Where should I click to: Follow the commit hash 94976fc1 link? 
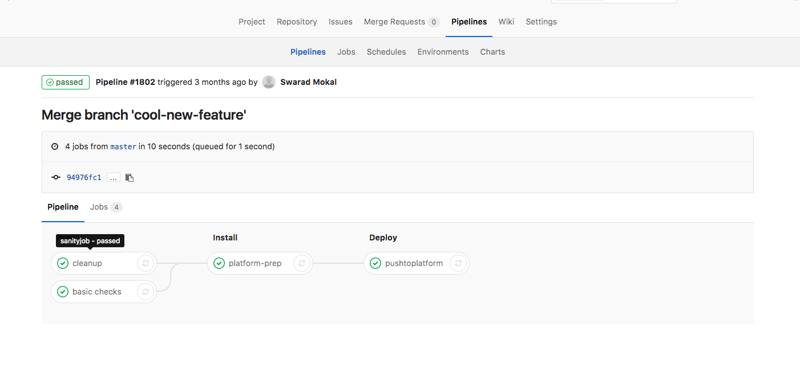point(84,178)
